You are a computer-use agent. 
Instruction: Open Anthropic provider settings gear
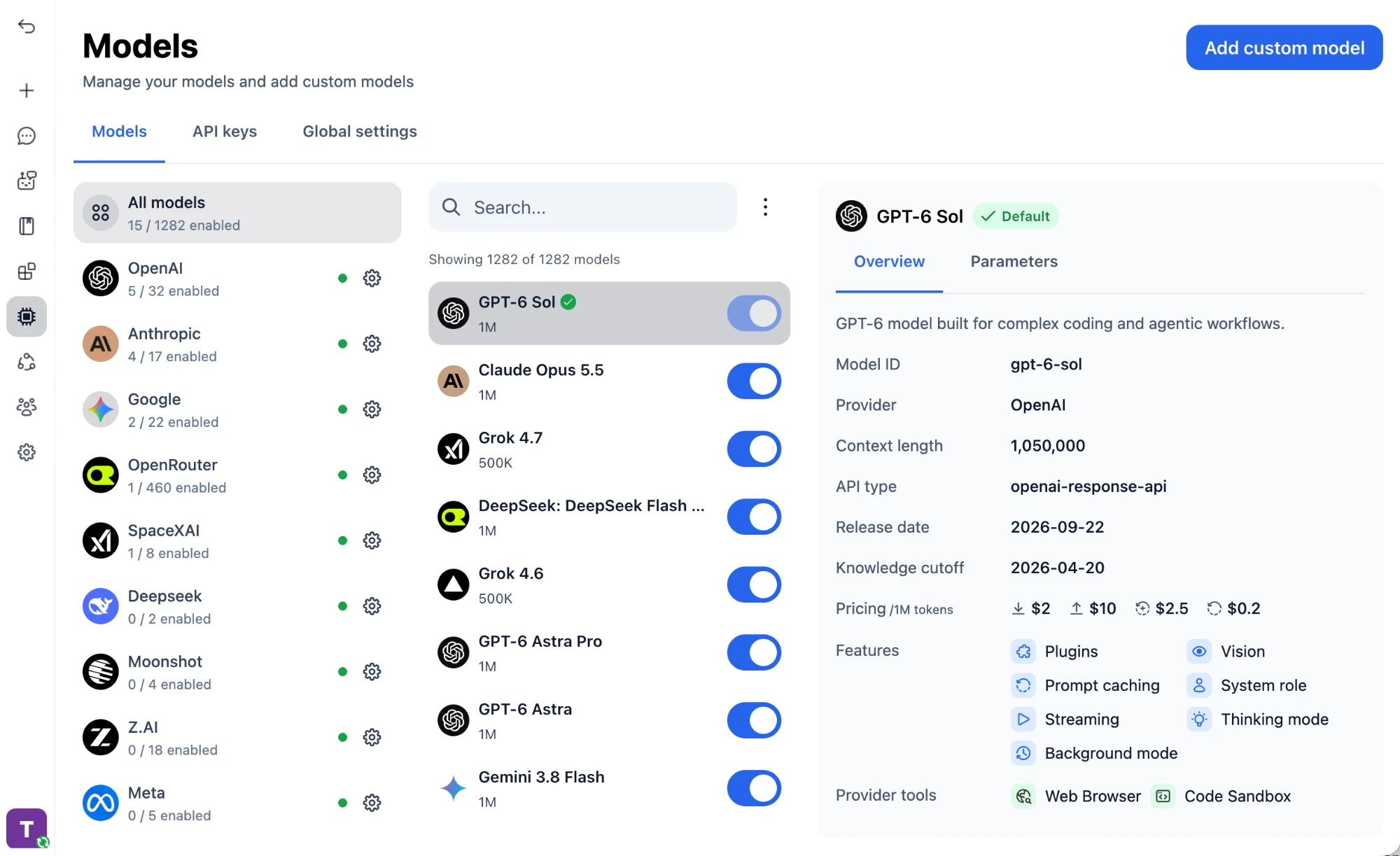(x=372, y=344)
